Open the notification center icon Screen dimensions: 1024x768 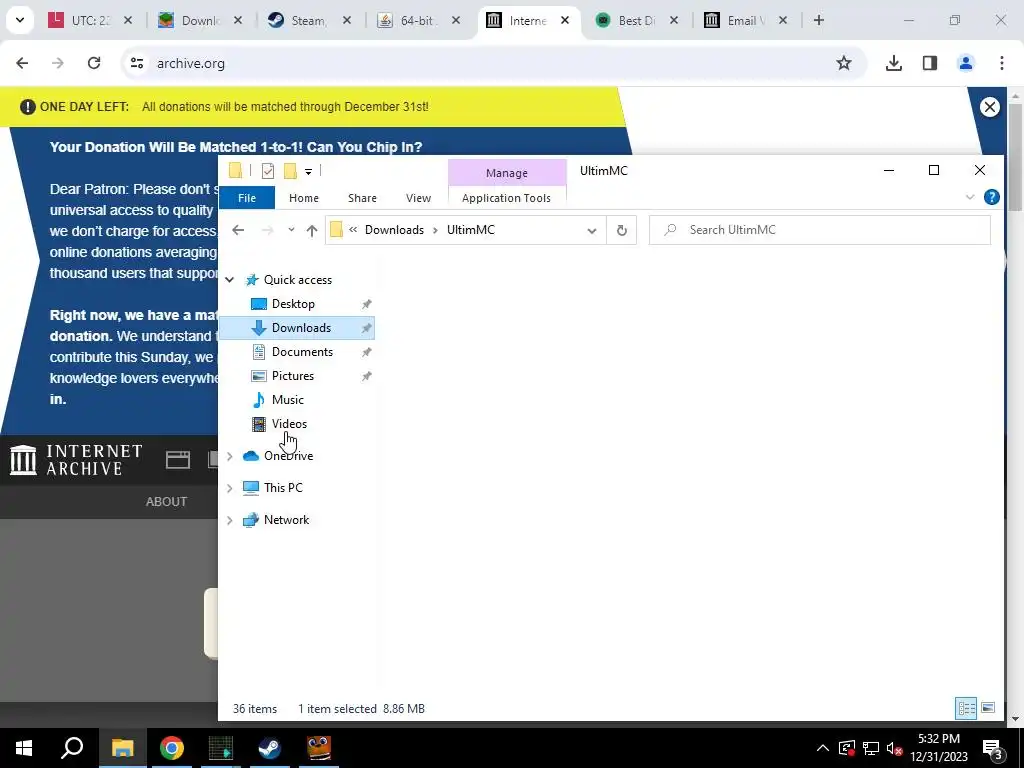point(993,748)
